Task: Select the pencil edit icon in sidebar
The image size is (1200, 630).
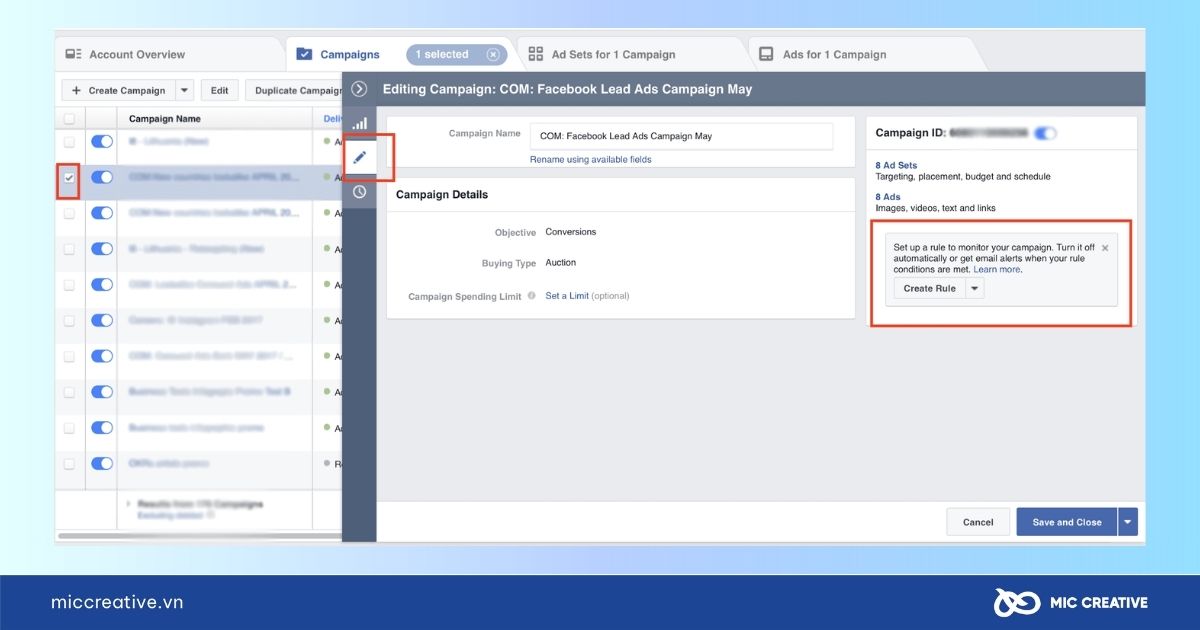Action: pos(360,157)
